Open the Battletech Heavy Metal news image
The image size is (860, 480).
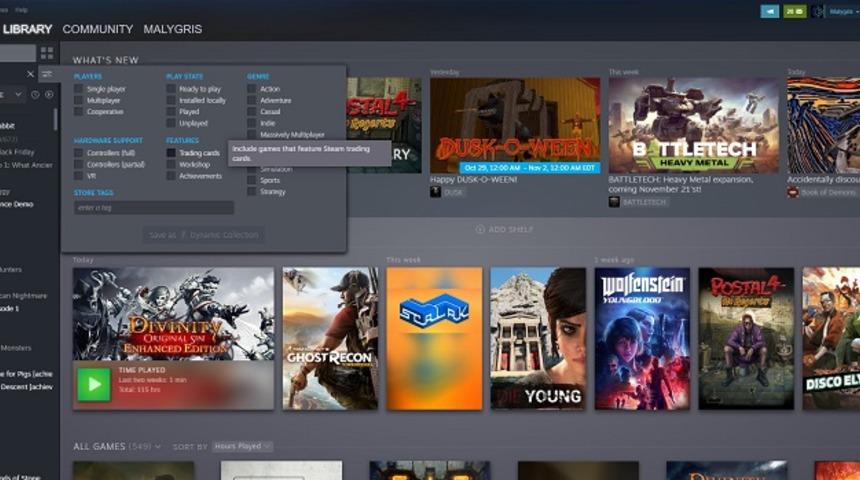pyautogui.click(x=693, y=125)
